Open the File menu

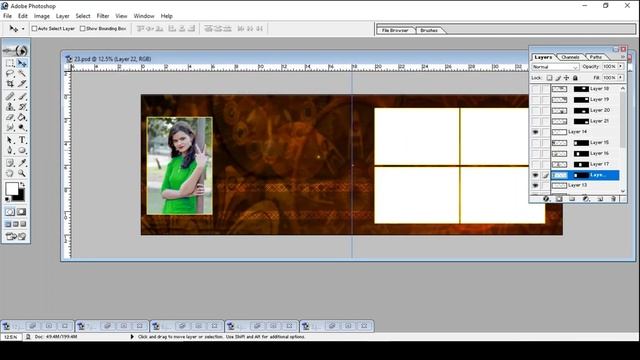[7, 16]
